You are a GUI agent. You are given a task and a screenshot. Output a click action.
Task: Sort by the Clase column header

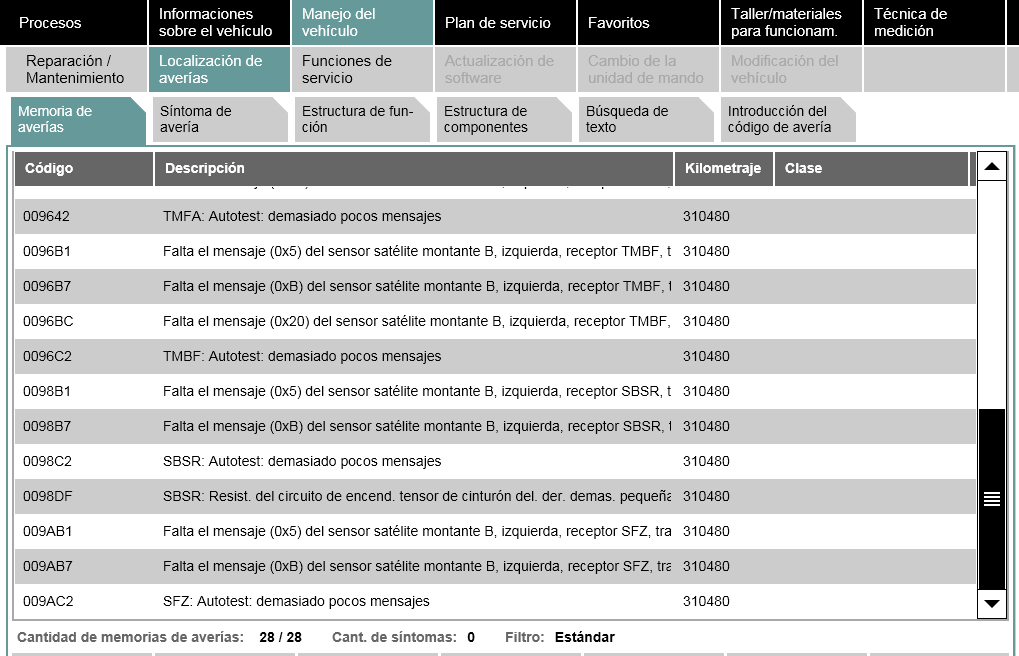click(871, 168)
